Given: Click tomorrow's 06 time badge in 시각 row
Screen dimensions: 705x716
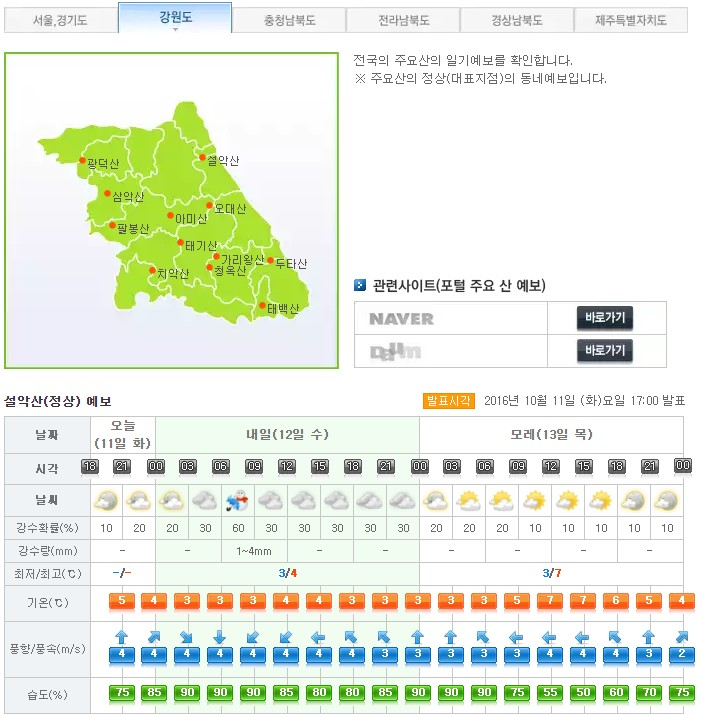Looking at the screenshot, I should 221,467.
